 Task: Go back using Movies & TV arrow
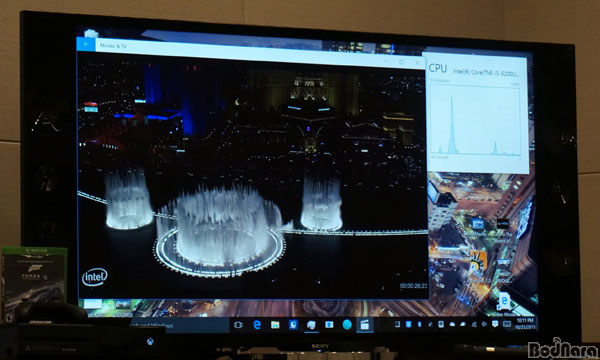(86, 44)
